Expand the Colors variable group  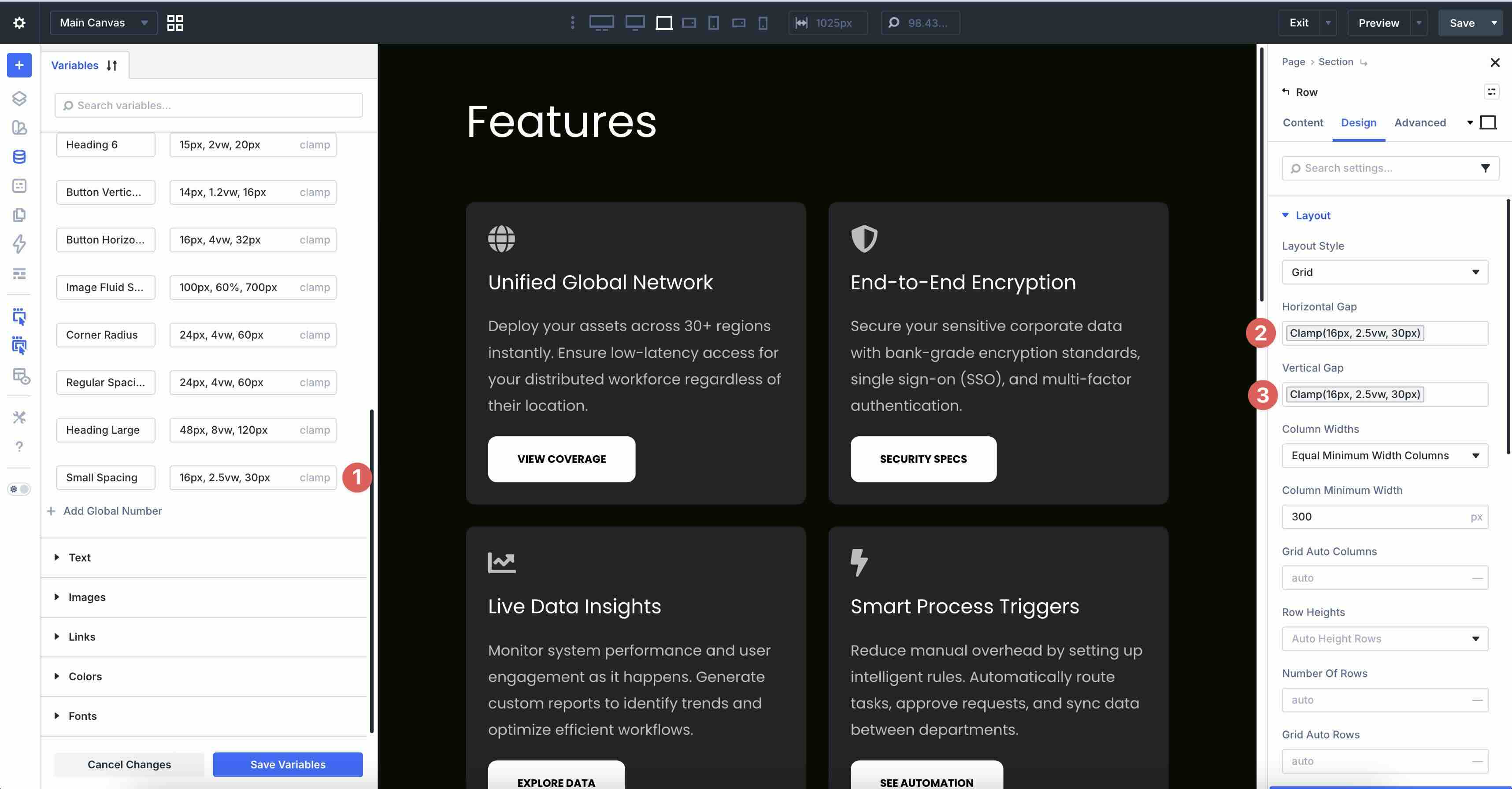[85, 676]
